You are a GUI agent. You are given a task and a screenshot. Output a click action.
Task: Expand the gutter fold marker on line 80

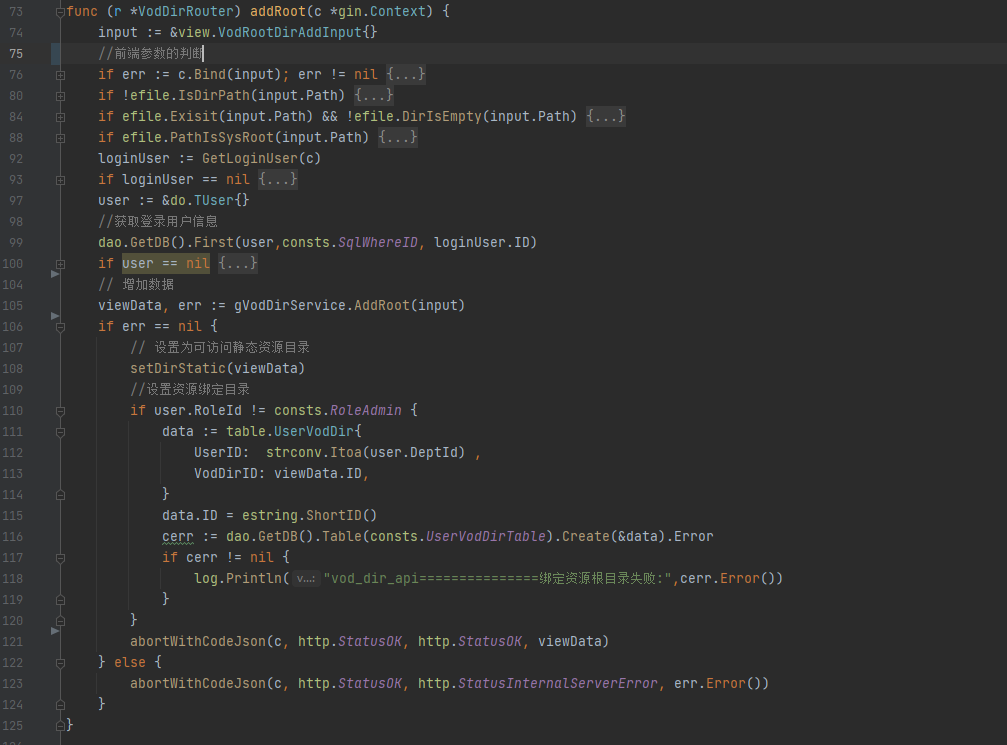(x=60, y=96)
